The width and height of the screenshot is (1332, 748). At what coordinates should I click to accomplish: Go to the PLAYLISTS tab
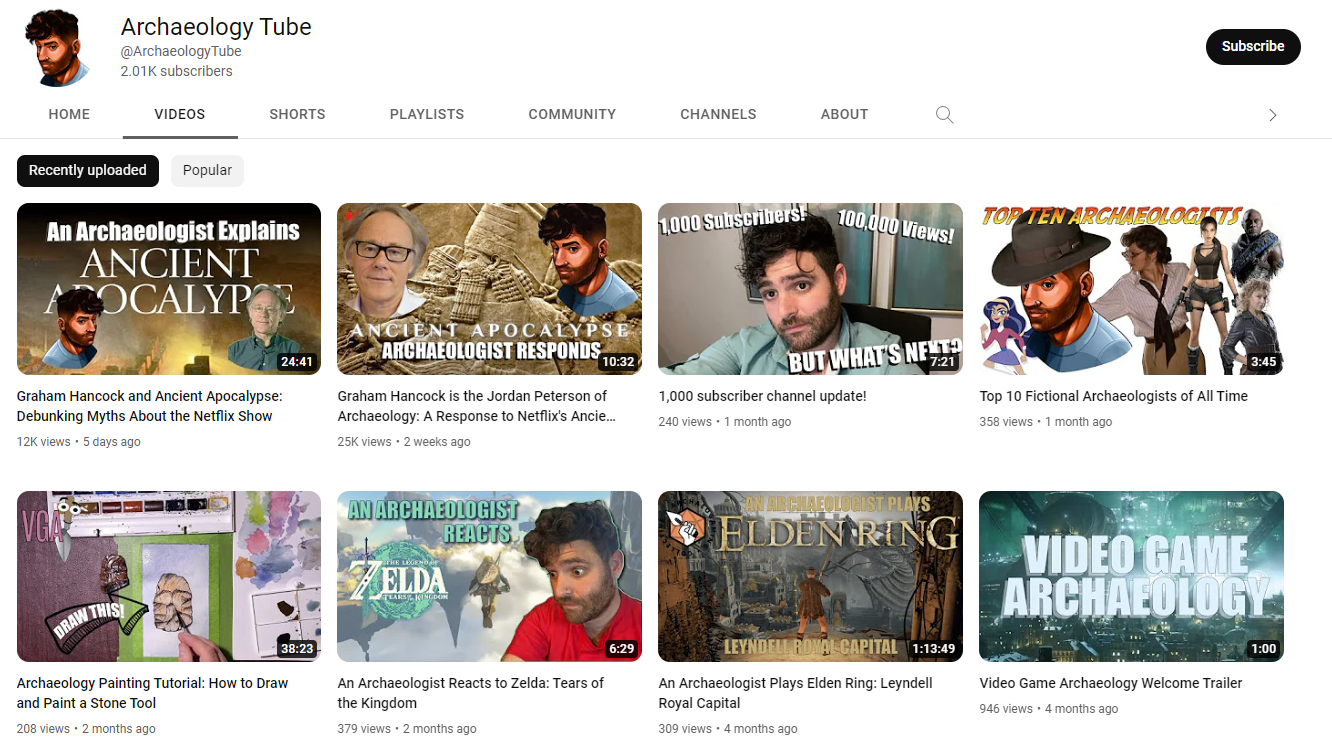427,114
